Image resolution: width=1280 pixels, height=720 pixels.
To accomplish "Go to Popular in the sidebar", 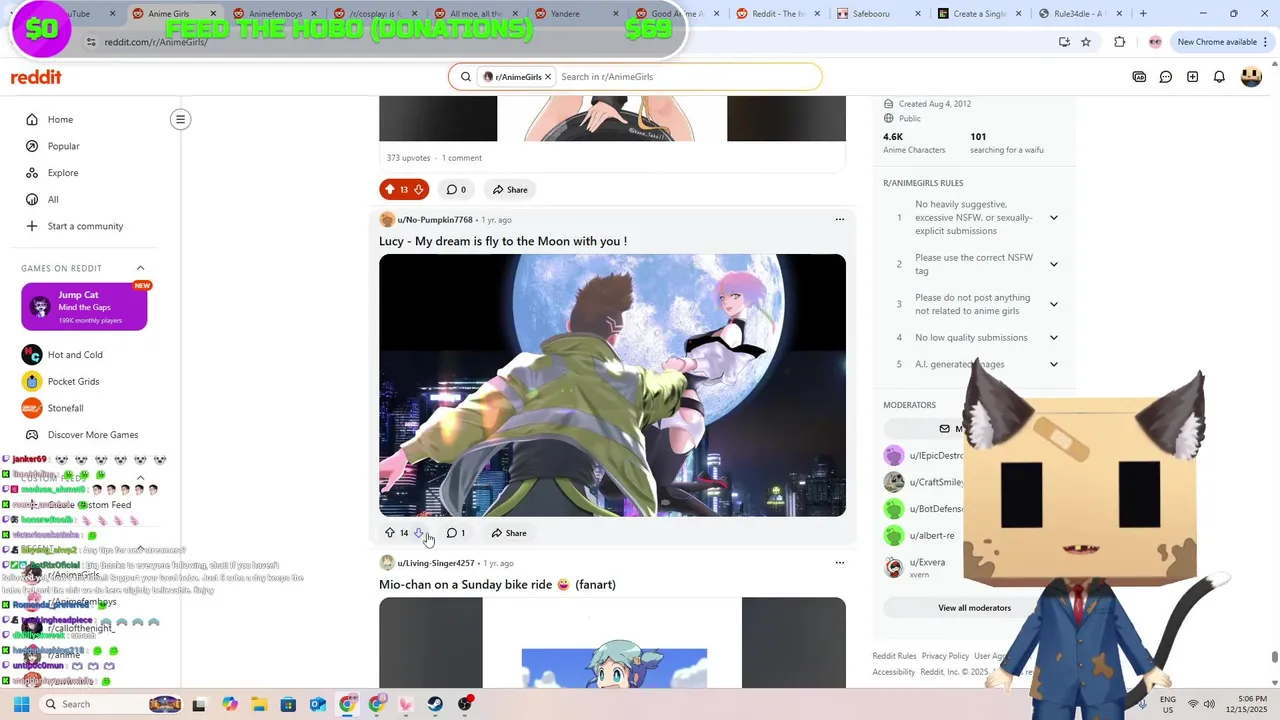I will tap(63, 146).
